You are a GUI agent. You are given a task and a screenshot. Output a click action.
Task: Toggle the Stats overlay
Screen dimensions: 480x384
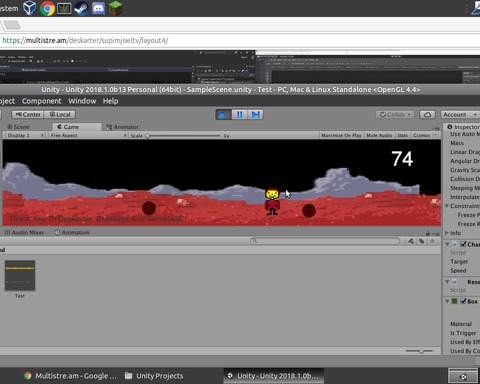coord(402,135)
